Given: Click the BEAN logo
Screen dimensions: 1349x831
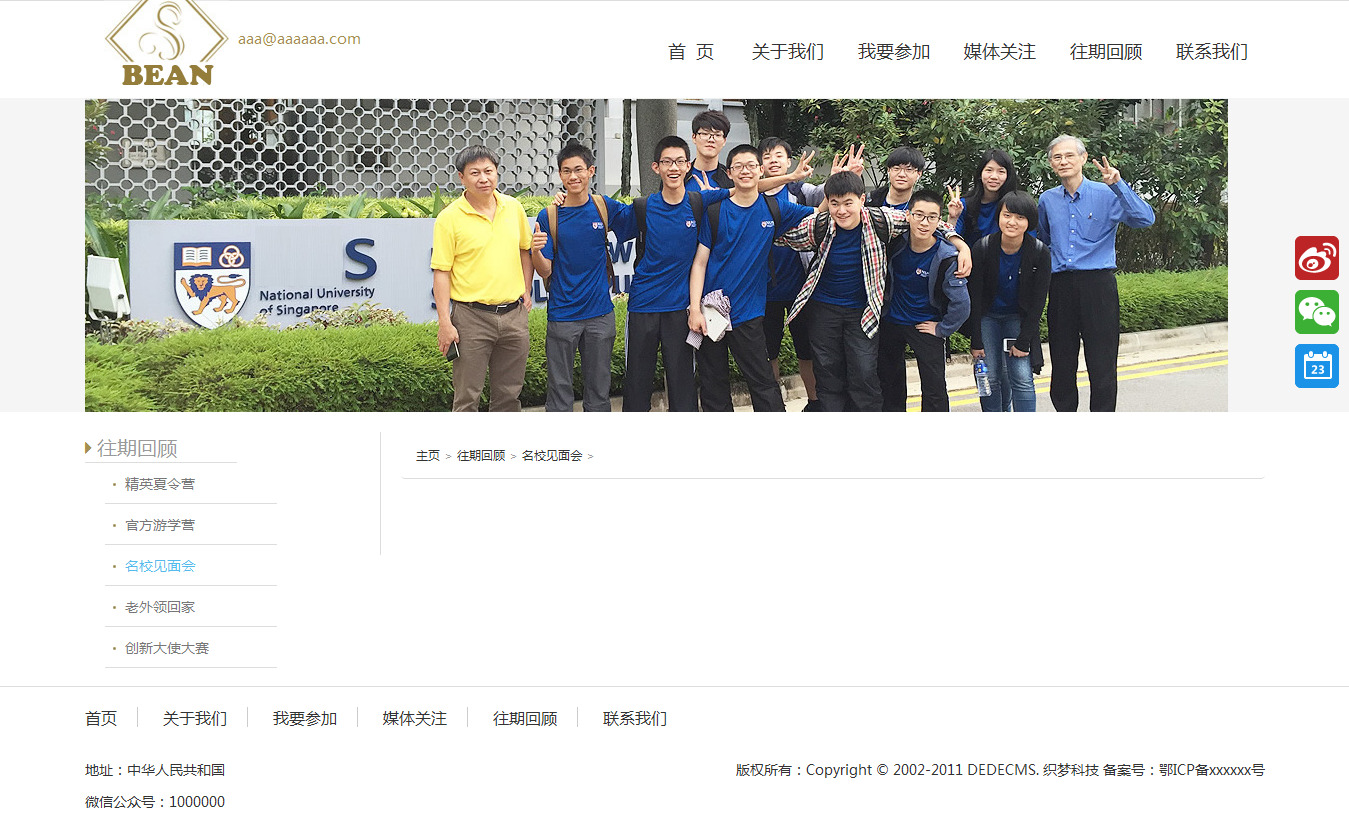Looking at the screenshot, I should click(167, 45).
